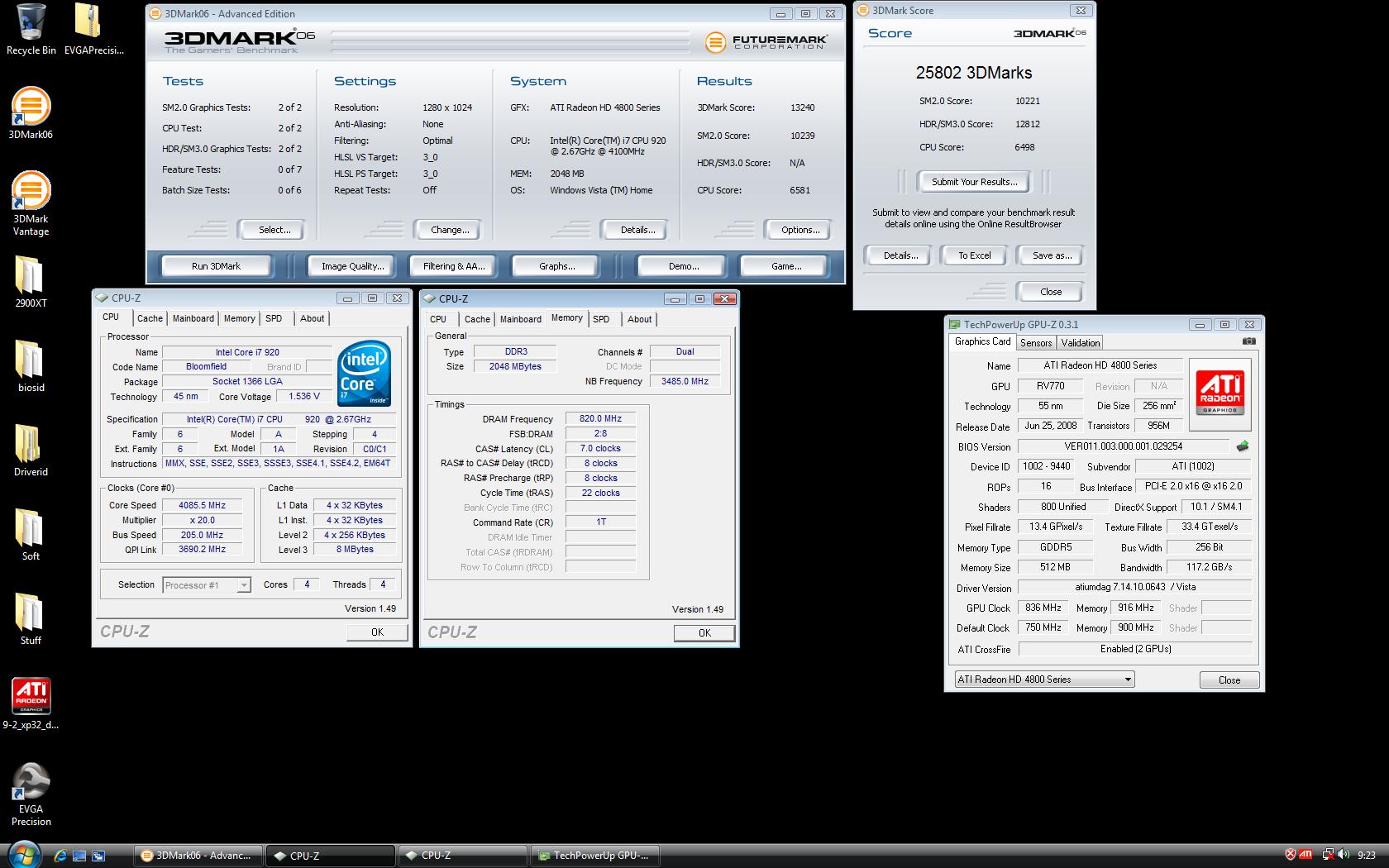Click Close button in GPU-Z

tap(1229, 680)
